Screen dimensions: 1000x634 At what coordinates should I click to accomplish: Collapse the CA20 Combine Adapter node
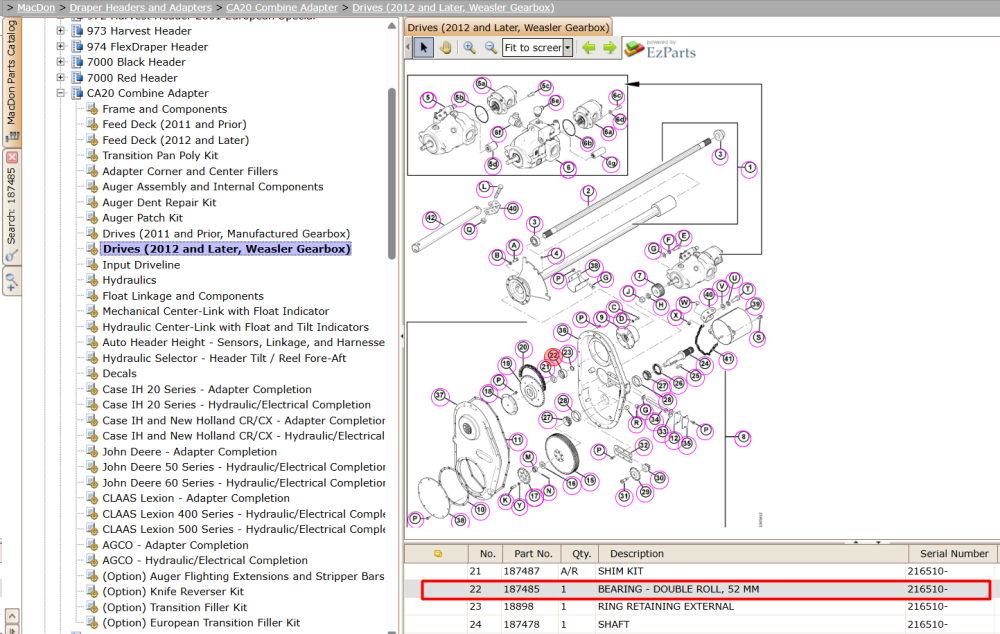[x=61, y=93]
